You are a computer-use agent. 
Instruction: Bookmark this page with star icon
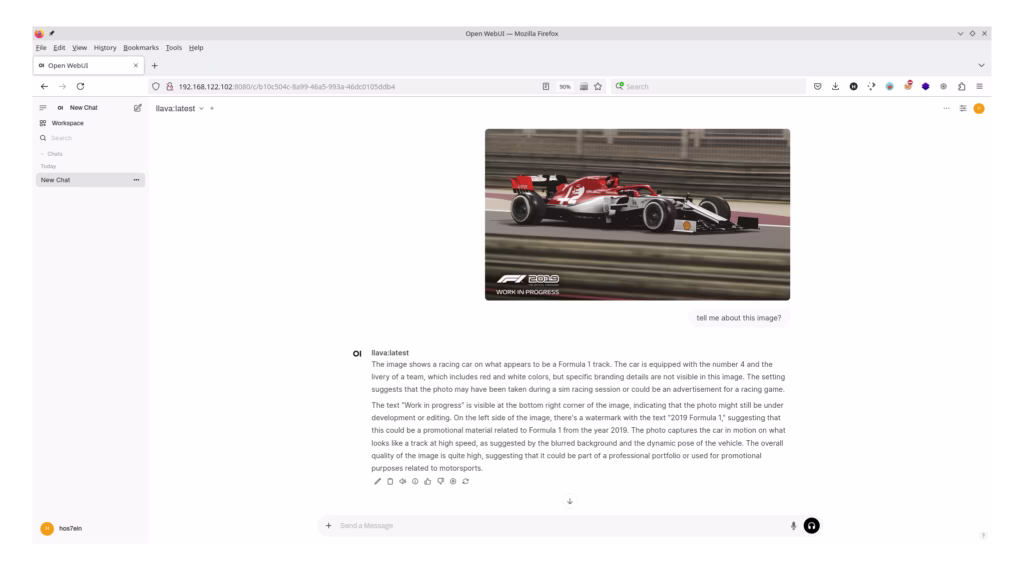598,86
